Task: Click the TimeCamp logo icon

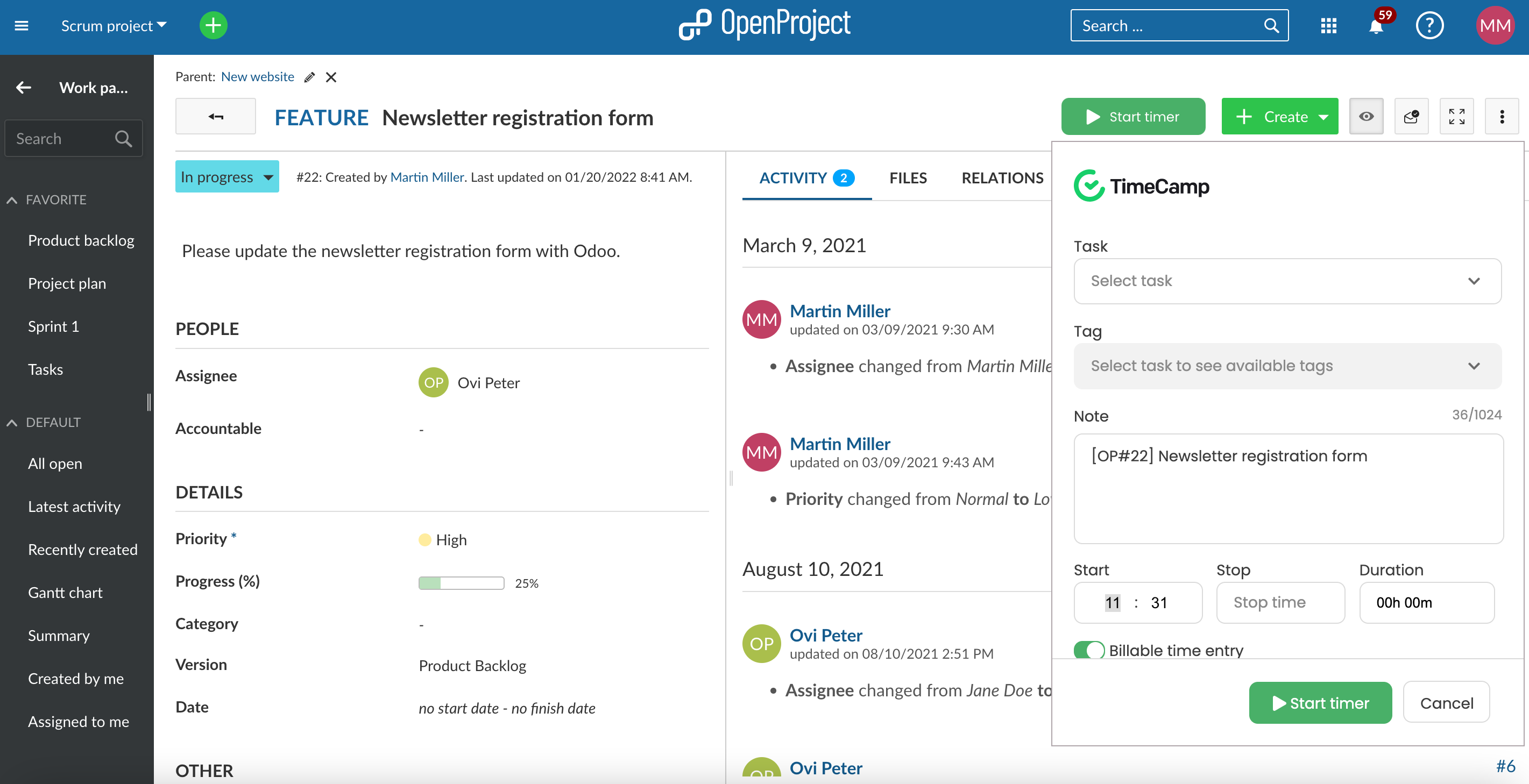Action: 1089,185
